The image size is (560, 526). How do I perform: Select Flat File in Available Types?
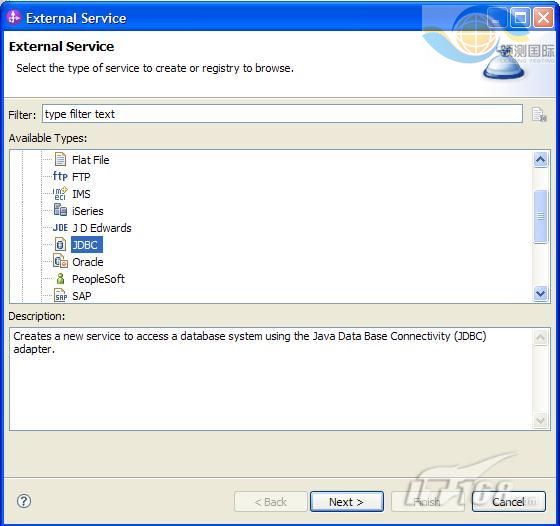pos(91,160)
